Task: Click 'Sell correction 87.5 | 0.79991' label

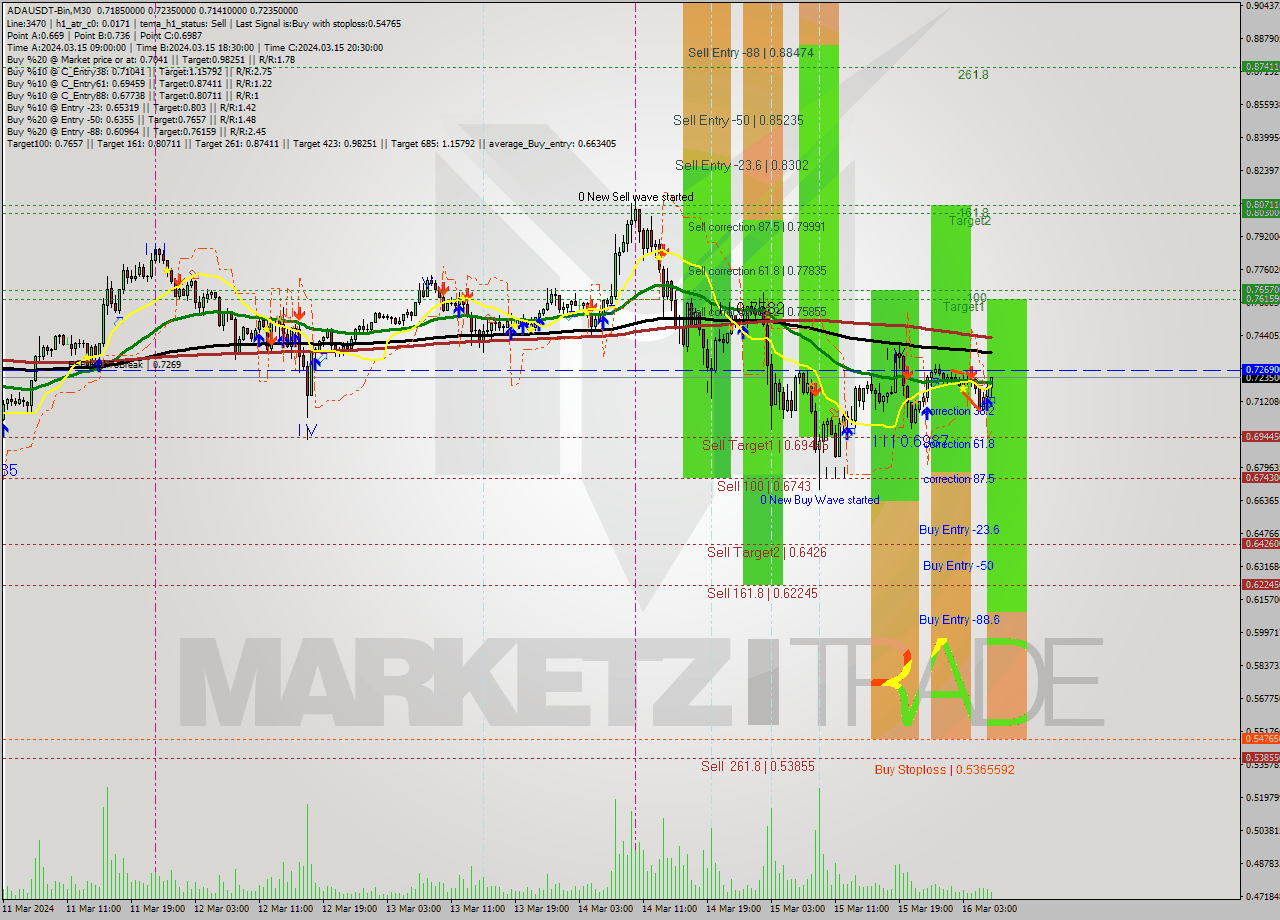Action: tap(756, 227)
